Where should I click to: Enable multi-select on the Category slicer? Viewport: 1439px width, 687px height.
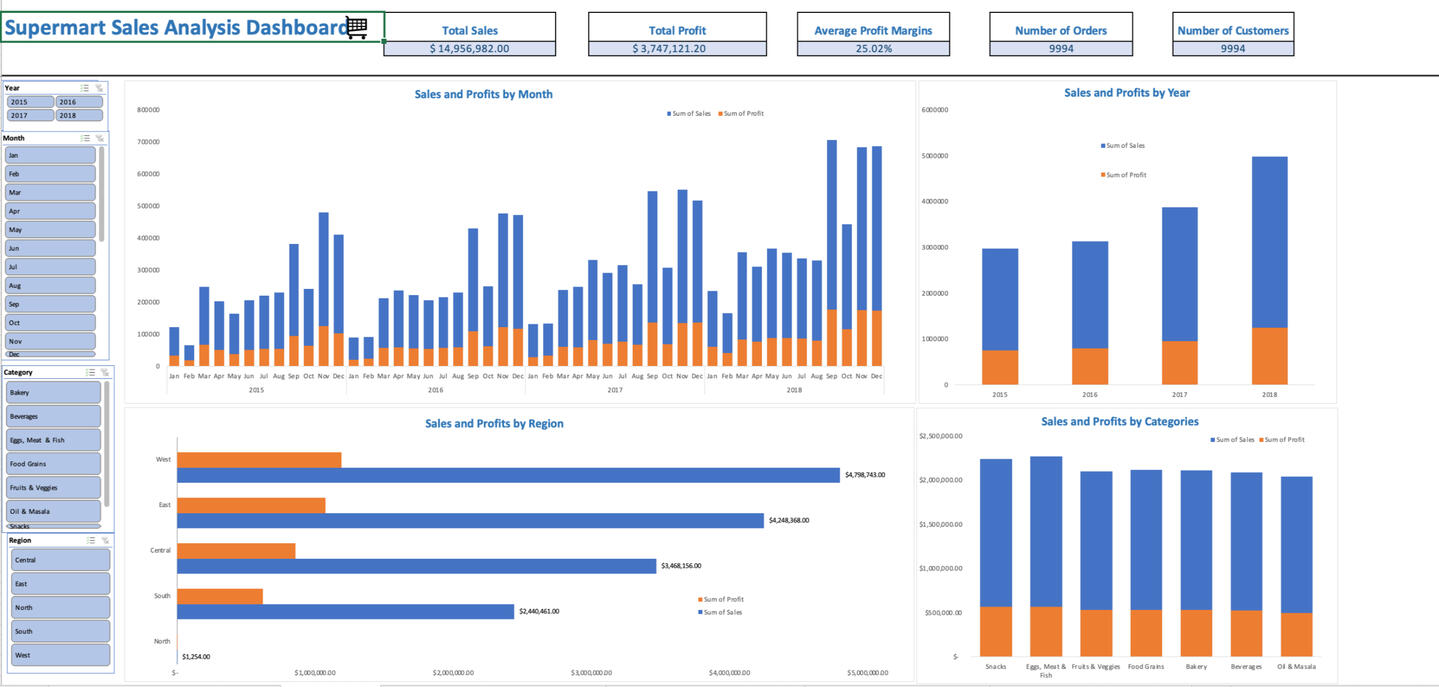pos(90,372)
